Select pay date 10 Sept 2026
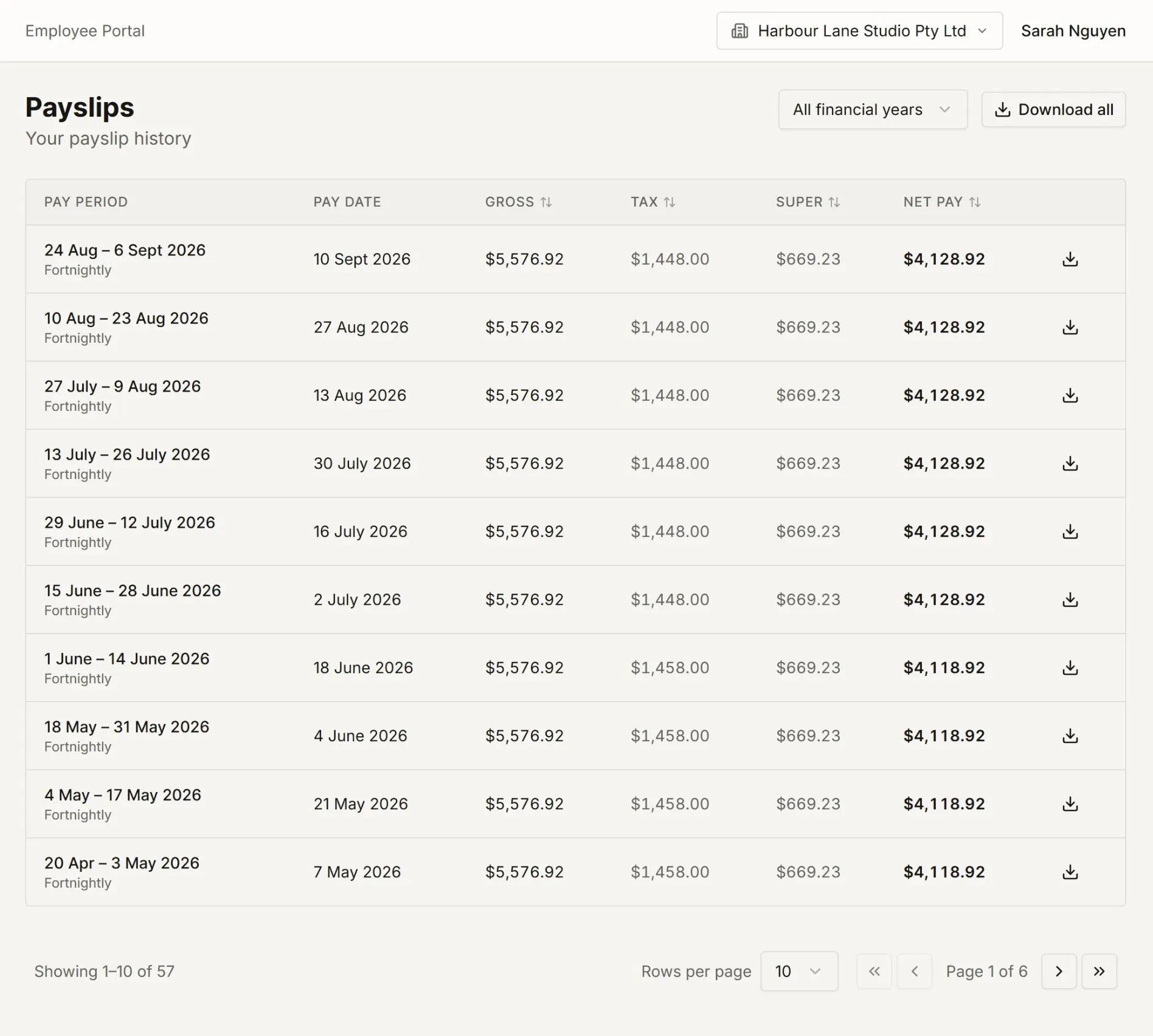 click(362, 260)
